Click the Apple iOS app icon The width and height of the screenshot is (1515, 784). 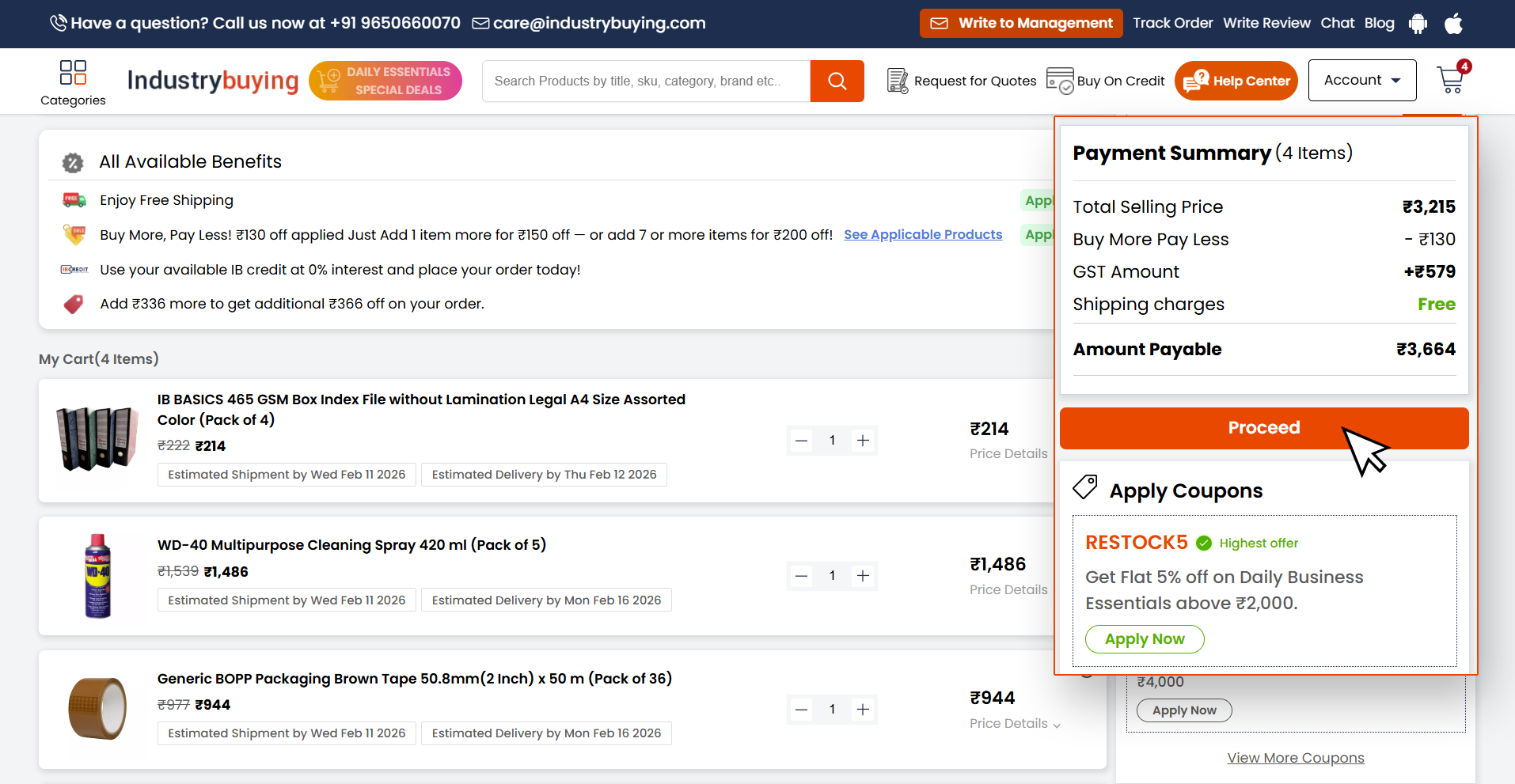tap(1453, 24)
